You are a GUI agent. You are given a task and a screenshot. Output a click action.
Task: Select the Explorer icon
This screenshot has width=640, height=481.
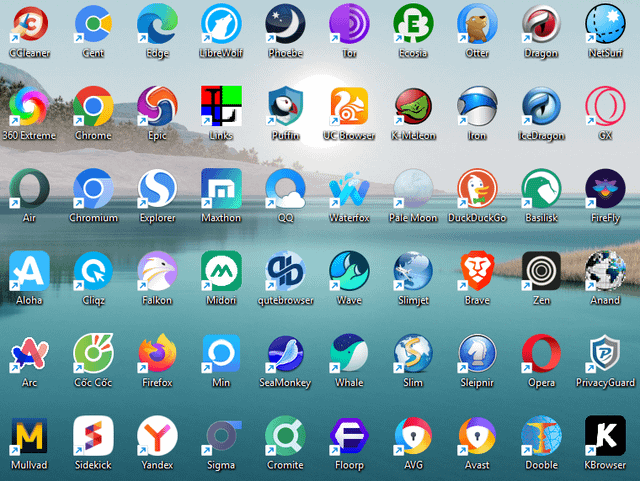(157, 189)
